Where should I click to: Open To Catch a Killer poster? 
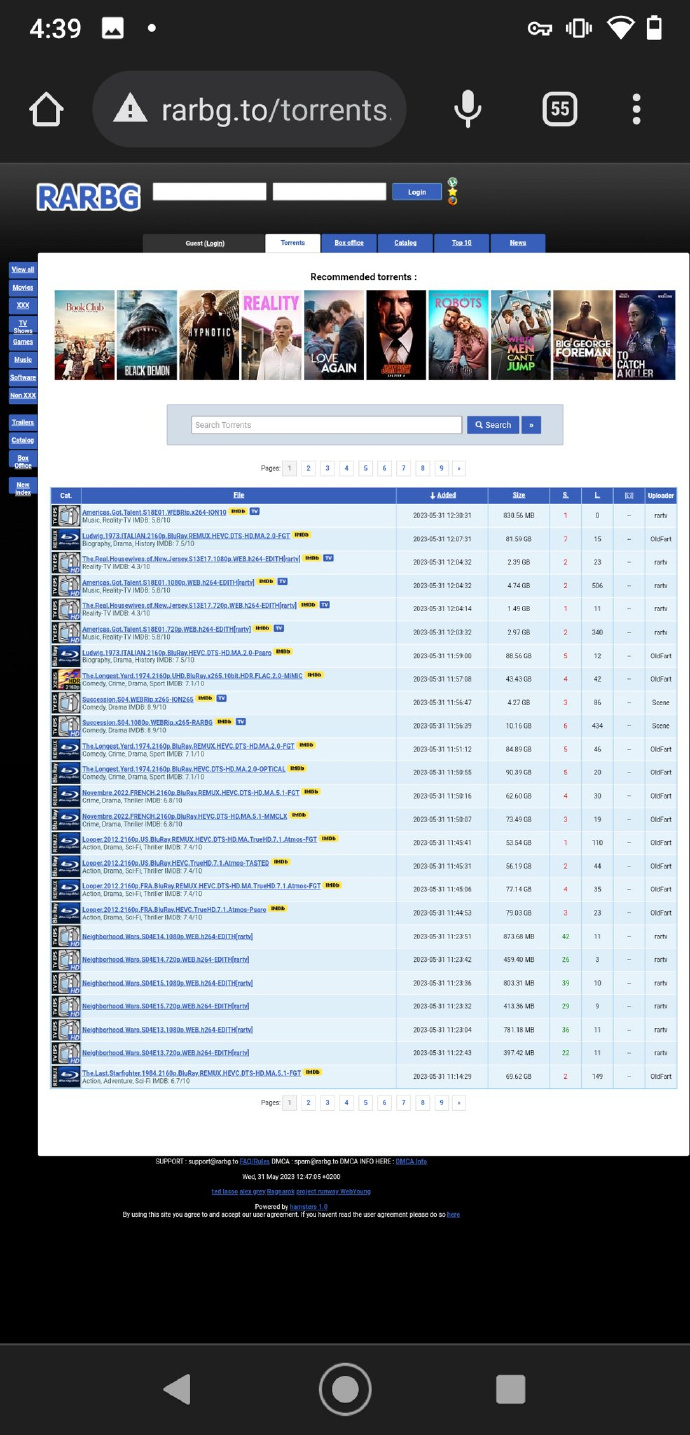645,335
